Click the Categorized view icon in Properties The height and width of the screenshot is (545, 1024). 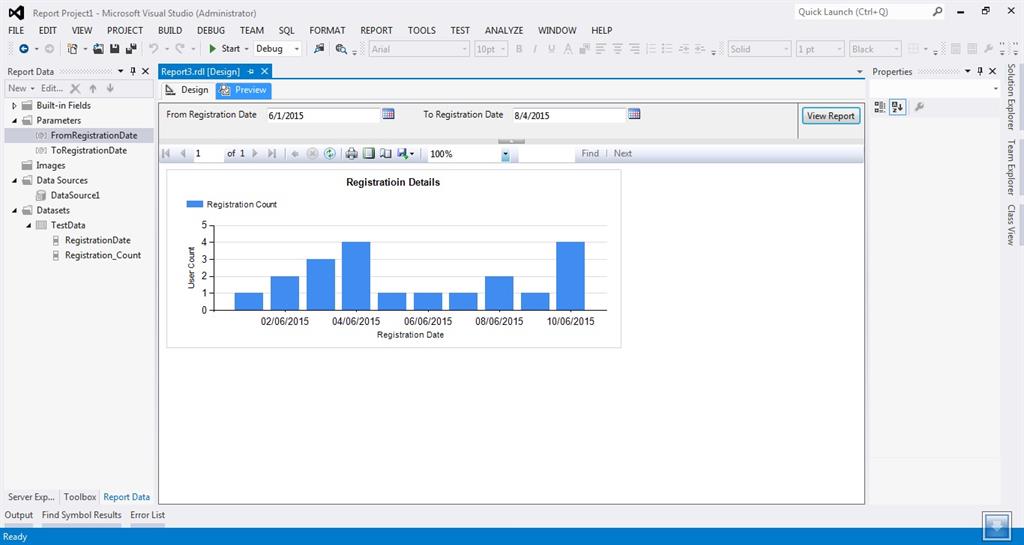coord(880,107)
